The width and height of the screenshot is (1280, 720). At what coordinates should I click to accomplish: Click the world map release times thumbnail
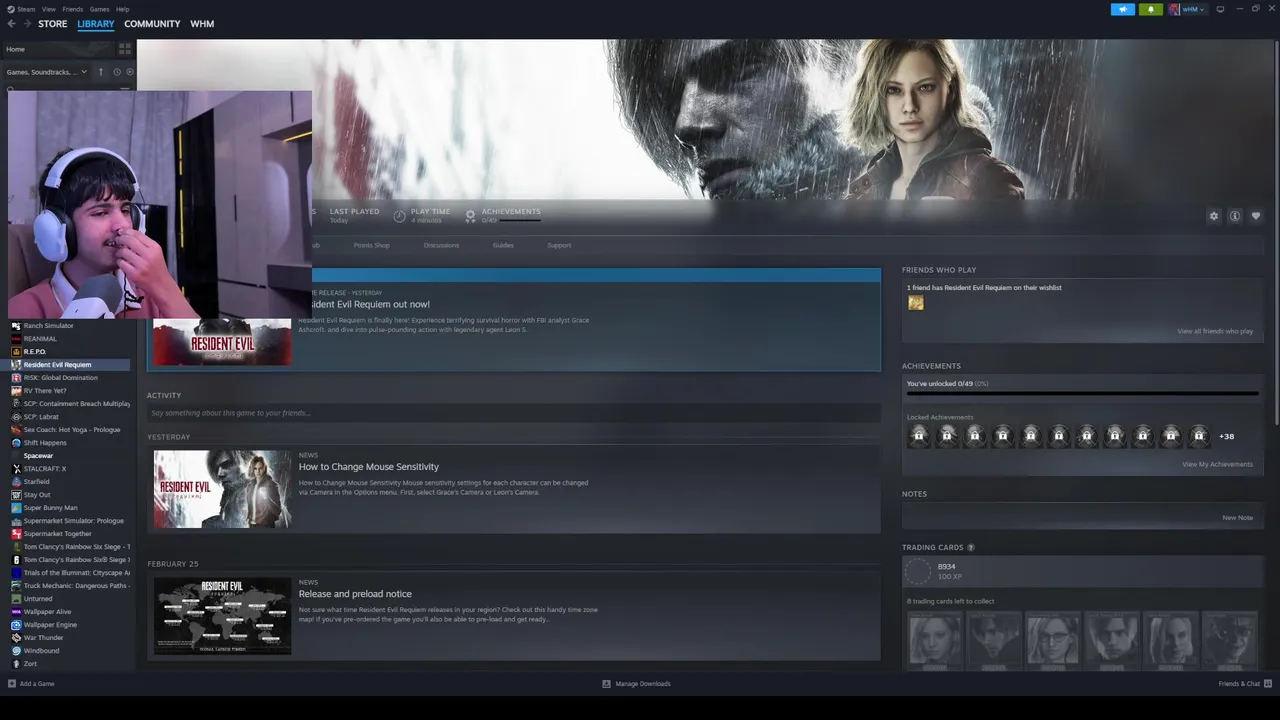pyautogui.click(x=222, y=616)
